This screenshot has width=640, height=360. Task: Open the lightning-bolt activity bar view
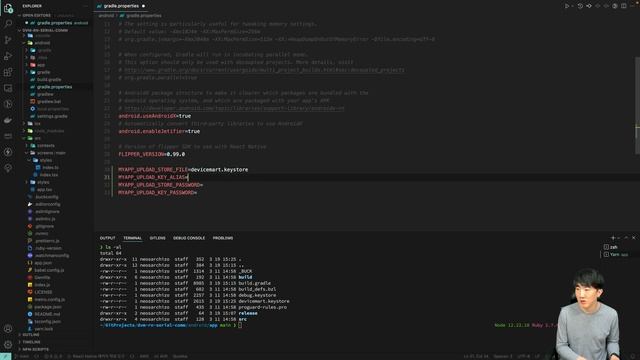8,152
